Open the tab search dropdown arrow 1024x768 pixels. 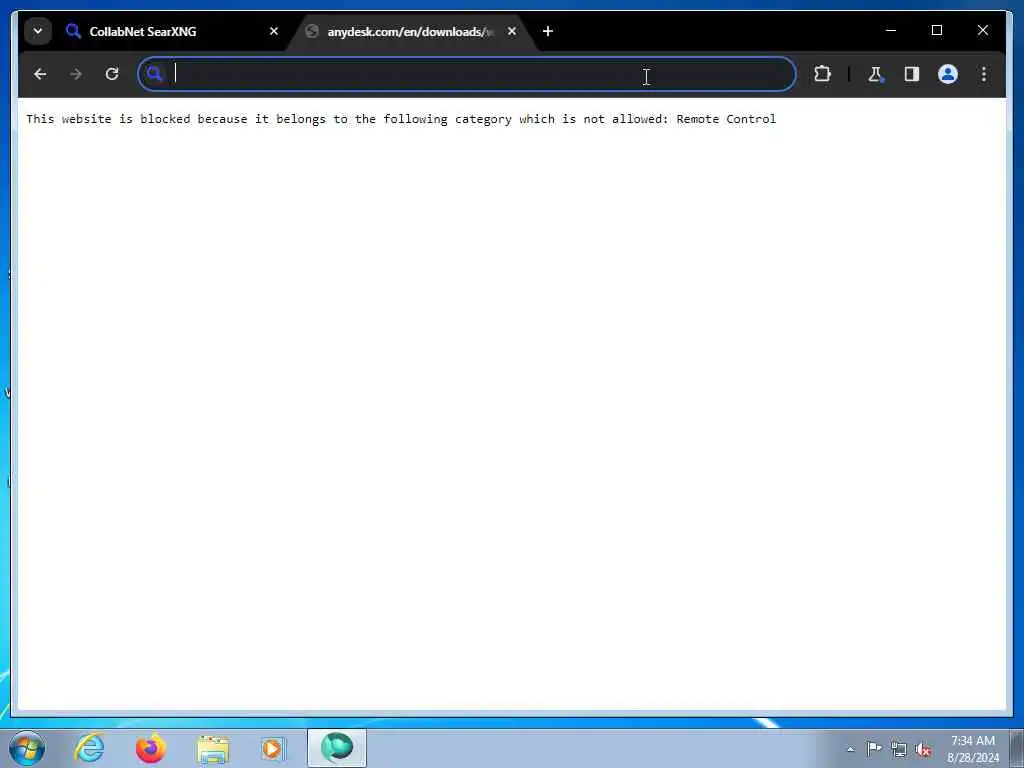[x=38, y=31]
